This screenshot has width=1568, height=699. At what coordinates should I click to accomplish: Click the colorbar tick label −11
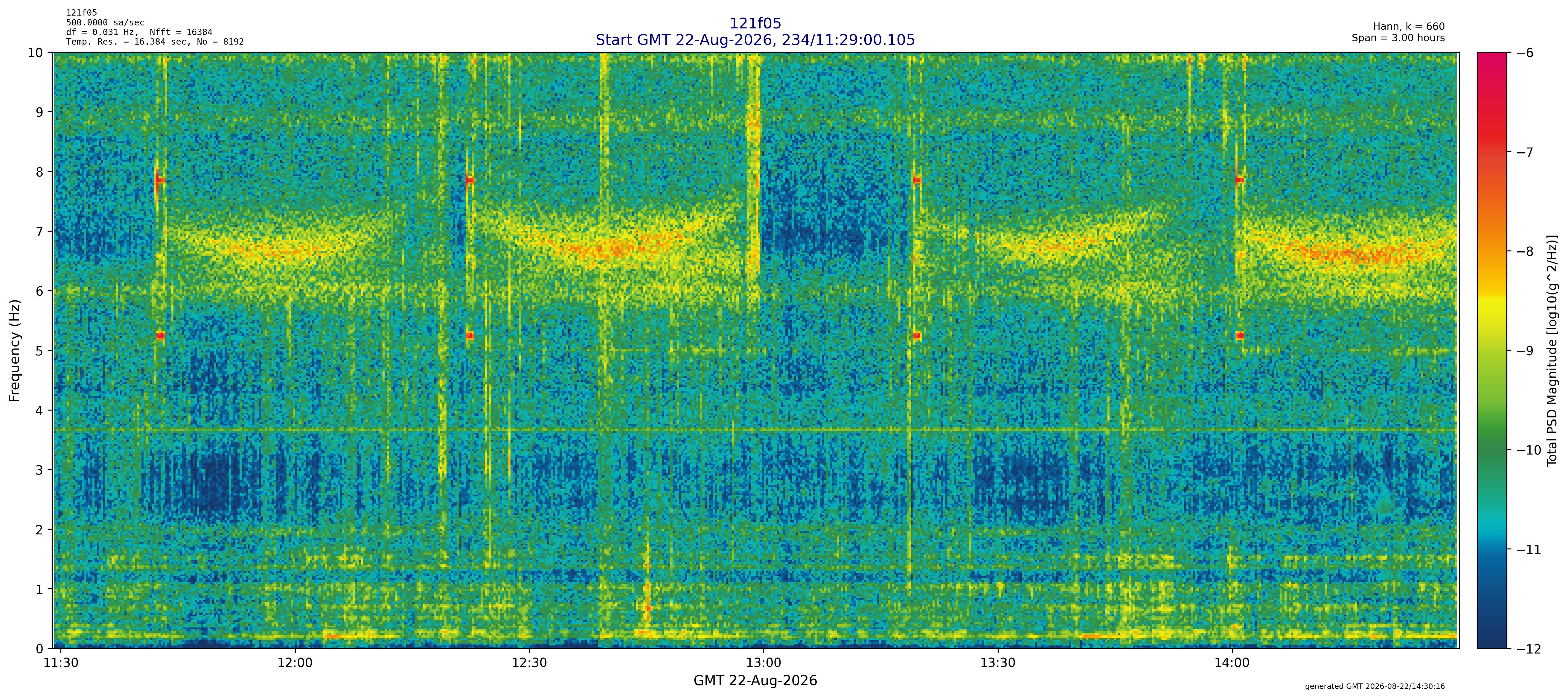[1529, 550]
